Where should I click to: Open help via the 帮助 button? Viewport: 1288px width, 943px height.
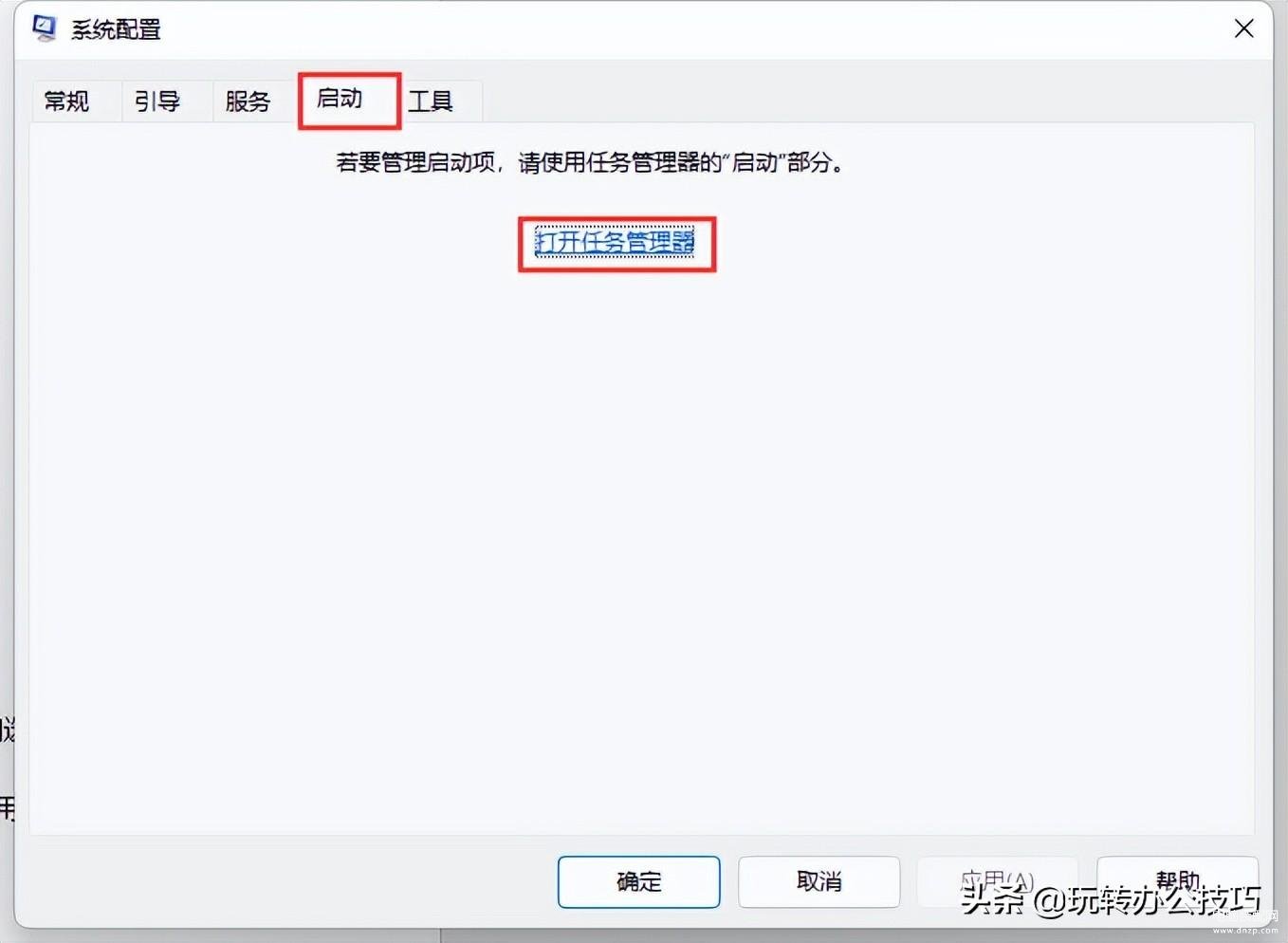pos(1177,881)
